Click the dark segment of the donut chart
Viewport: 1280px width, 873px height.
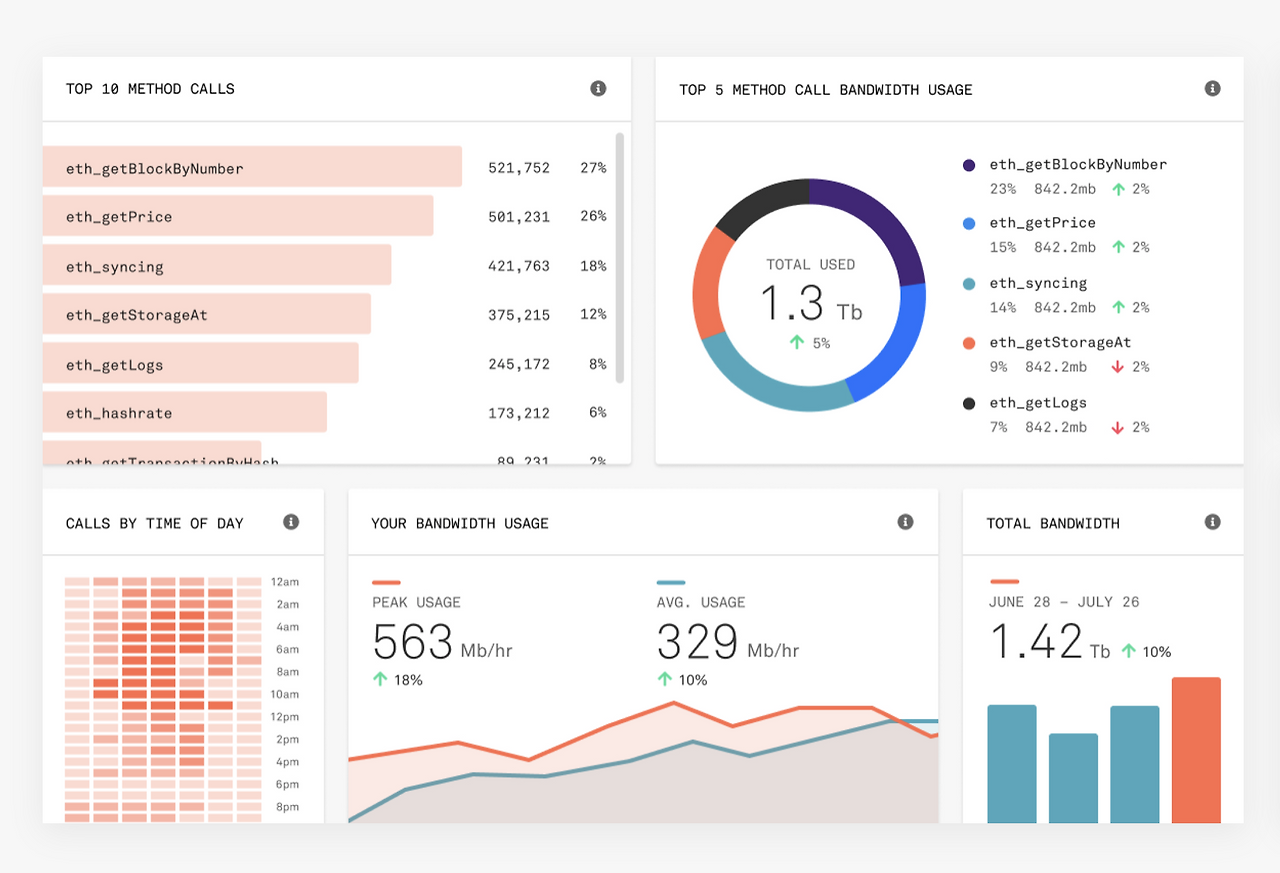click(760, 206)
